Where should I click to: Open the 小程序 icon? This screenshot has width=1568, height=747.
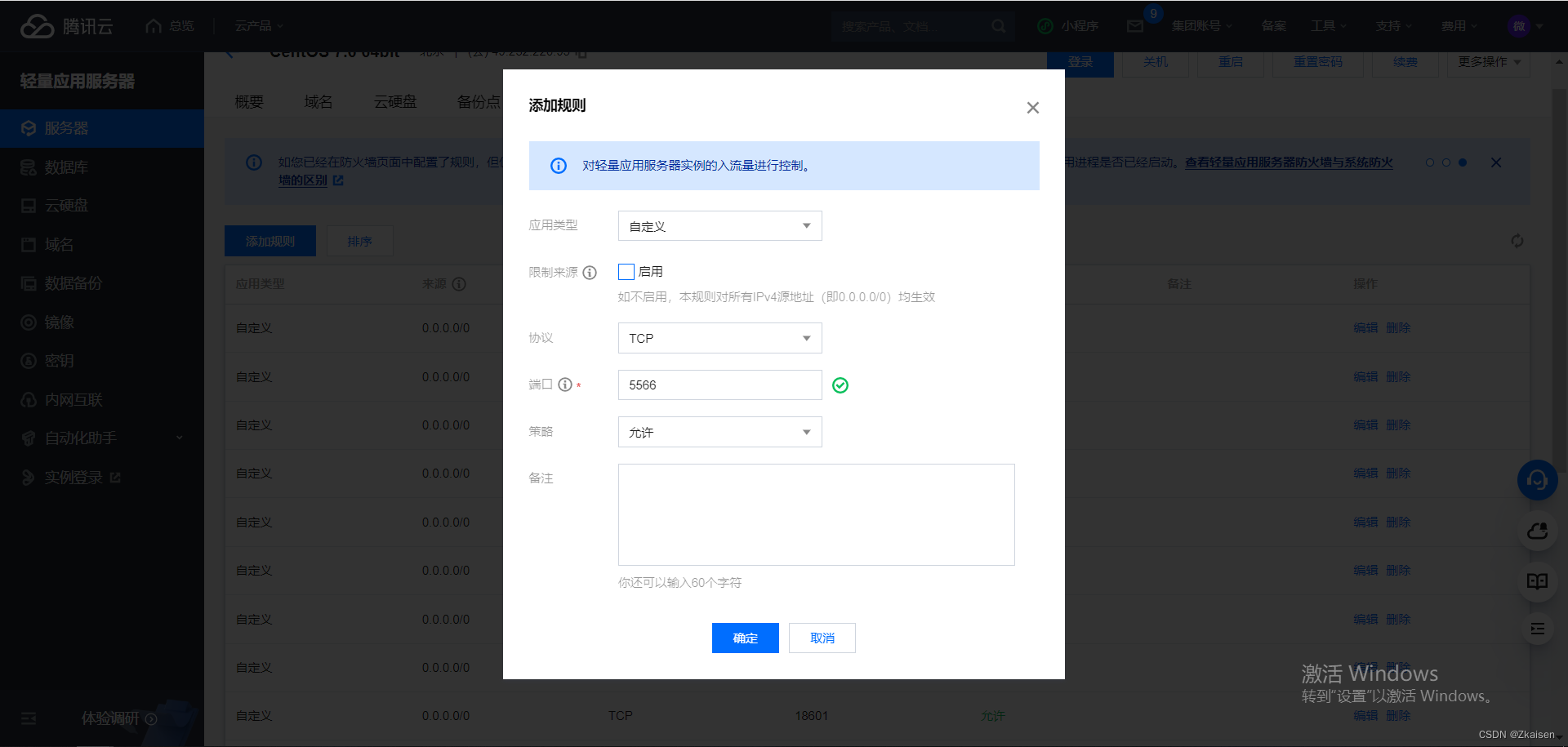[x=1045, y=26]
